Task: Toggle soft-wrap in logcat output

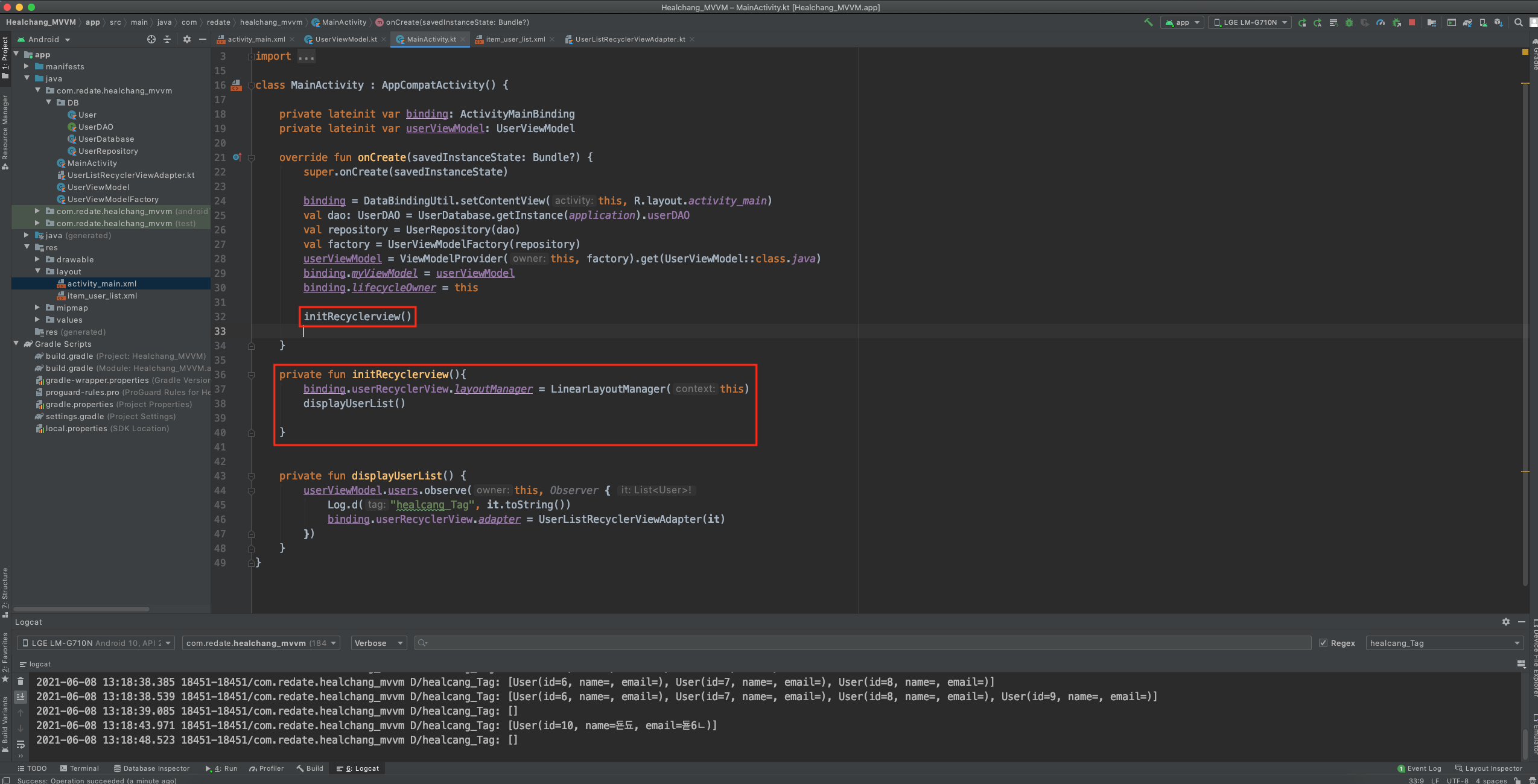Action: pos(21,744)
